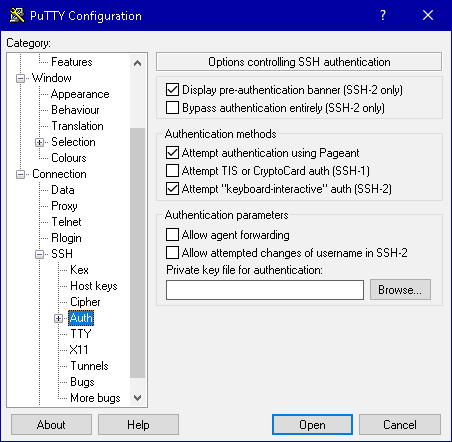The image size is (452, 442).
Task: Open X11 settings
Action: tap(79, 350)
